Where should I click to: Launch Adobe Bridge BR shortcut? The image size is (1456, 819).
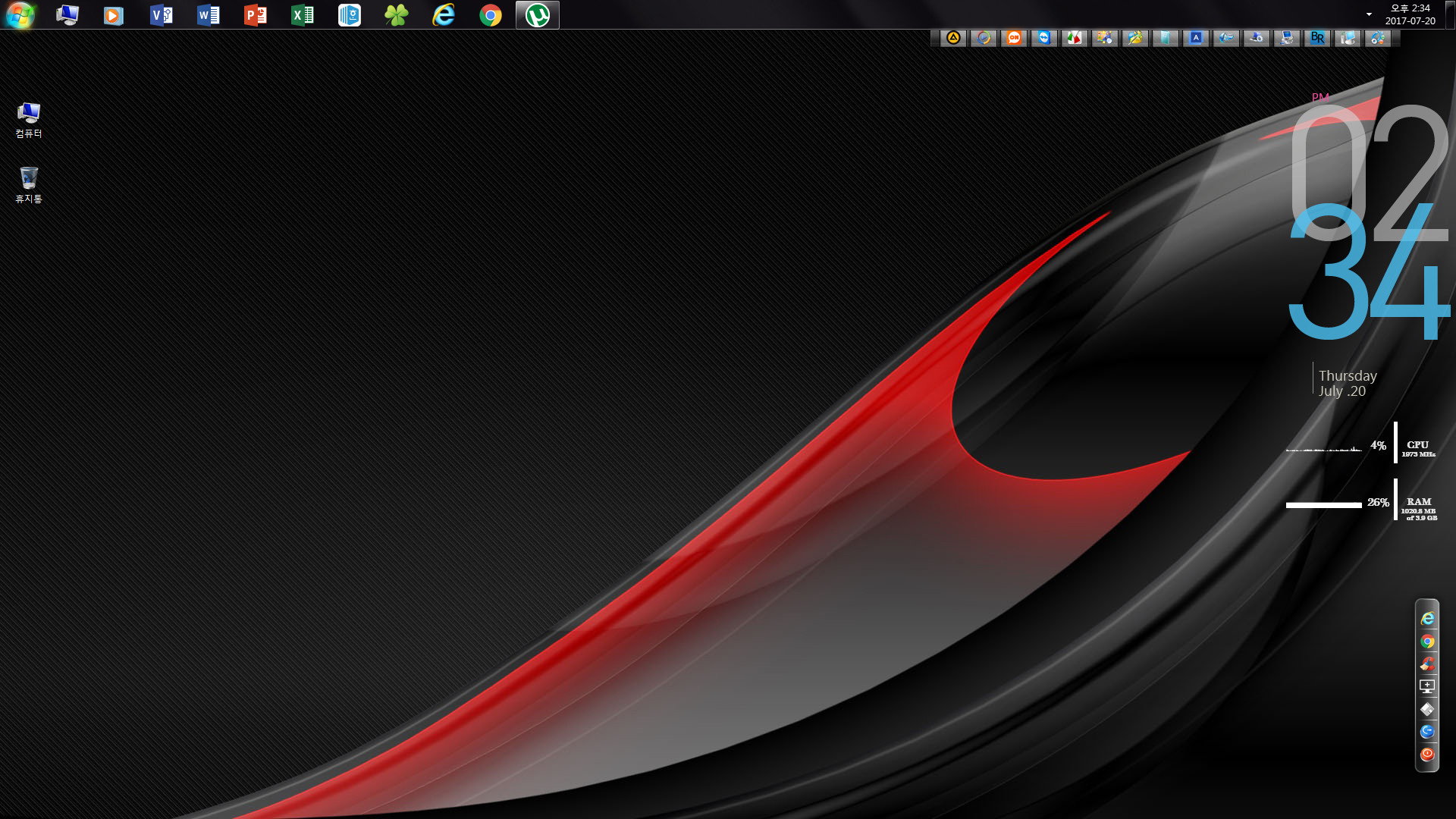coord(1317,38)
